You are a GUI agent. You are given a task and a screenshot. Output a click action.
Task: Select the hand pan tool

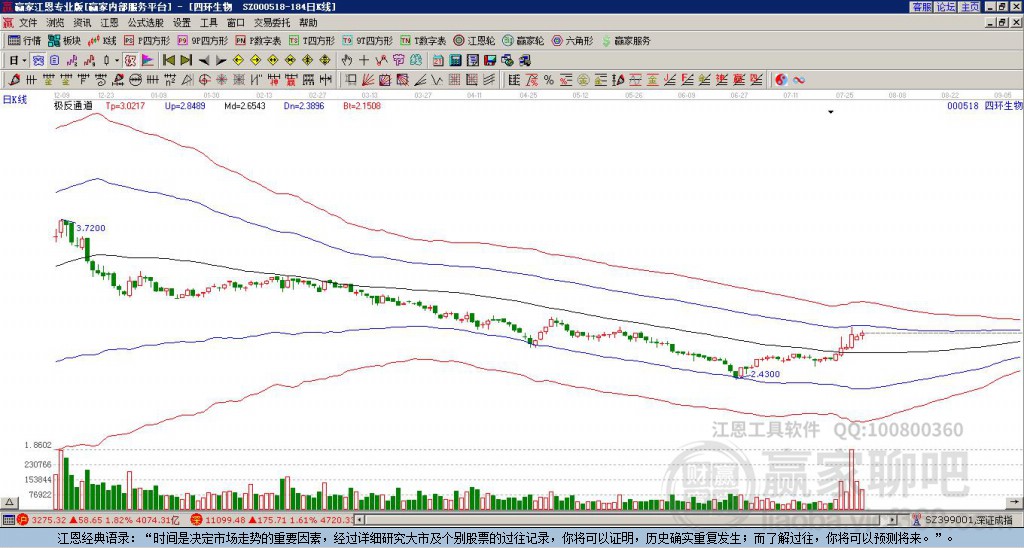[346, 61]
